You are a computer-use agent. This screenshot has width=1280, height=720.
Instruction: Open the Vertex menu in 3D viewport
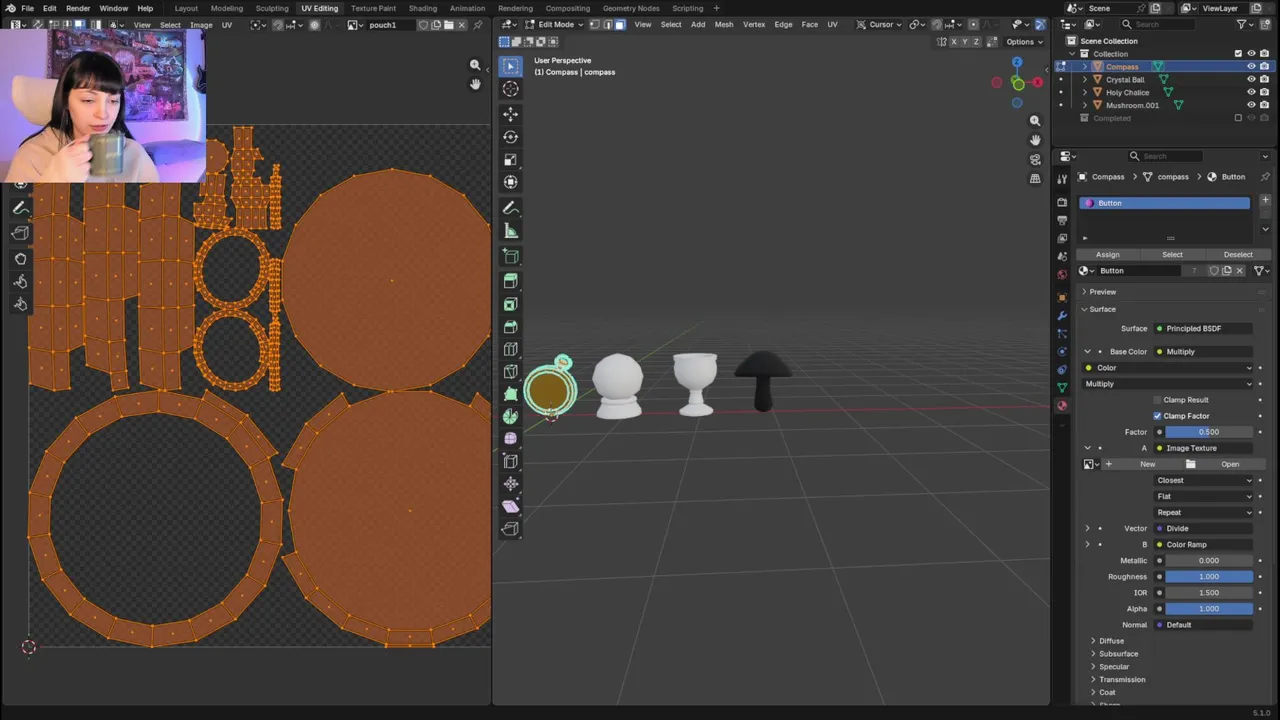point(754,24)
